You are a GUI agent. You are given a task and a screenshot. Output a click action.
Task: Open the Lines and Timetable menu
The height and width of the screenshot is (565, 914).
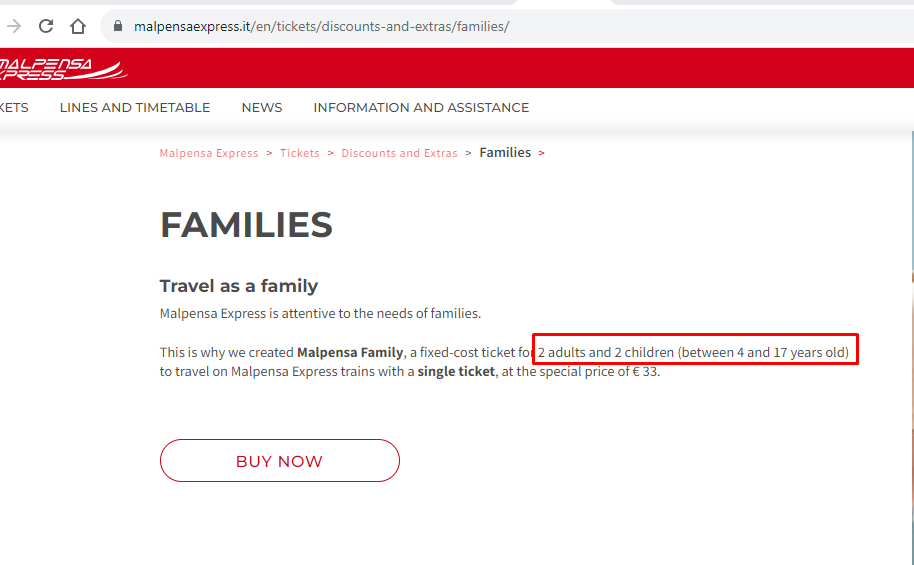click(135, 107)
